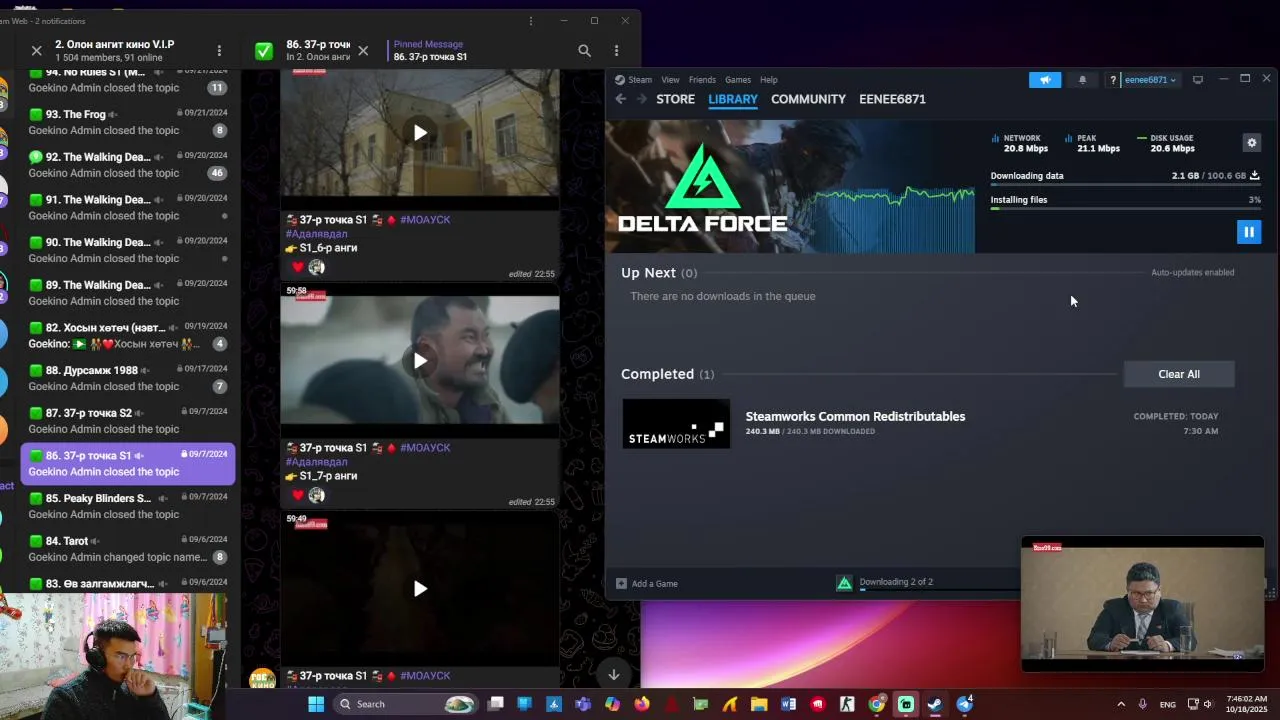Play the bottom dark video
Screen dimensions: 1280x720
pyautogui.click(x=420, y=589)
